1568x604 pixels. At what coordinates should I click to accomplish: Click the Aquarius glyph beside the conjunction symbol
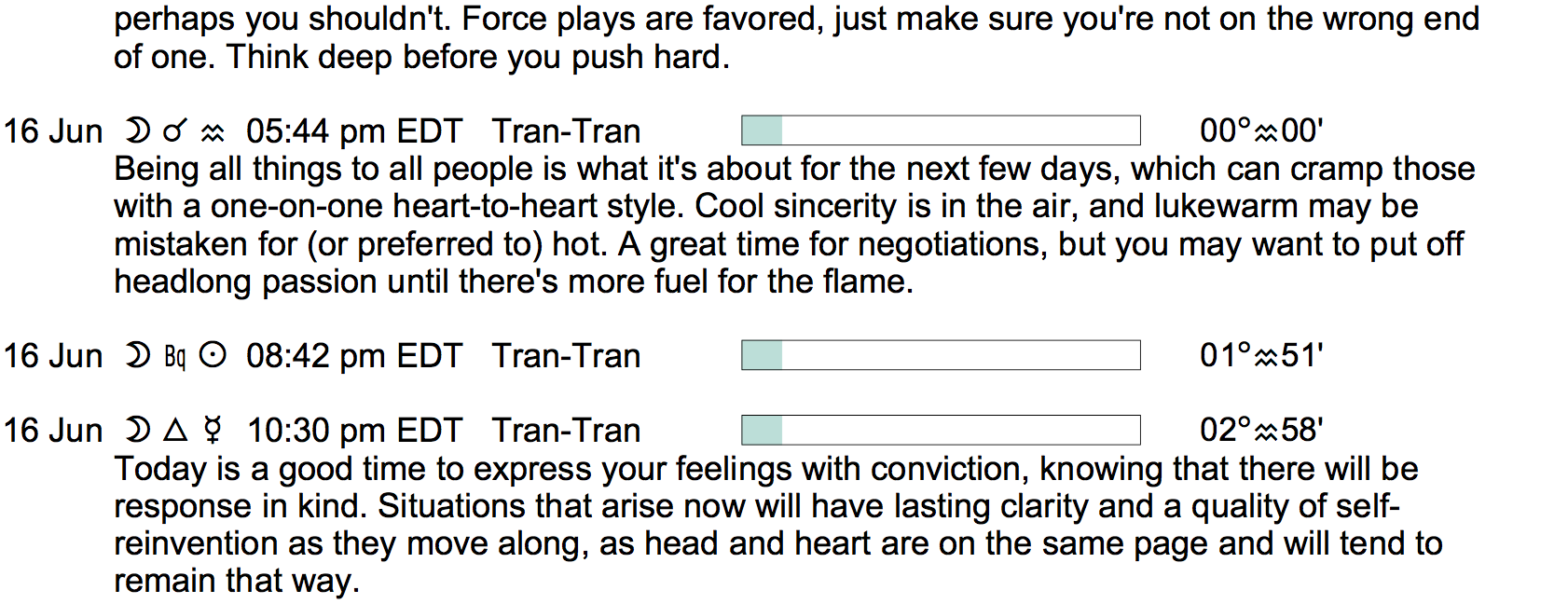pyautogui.click(x=213, y=133)
